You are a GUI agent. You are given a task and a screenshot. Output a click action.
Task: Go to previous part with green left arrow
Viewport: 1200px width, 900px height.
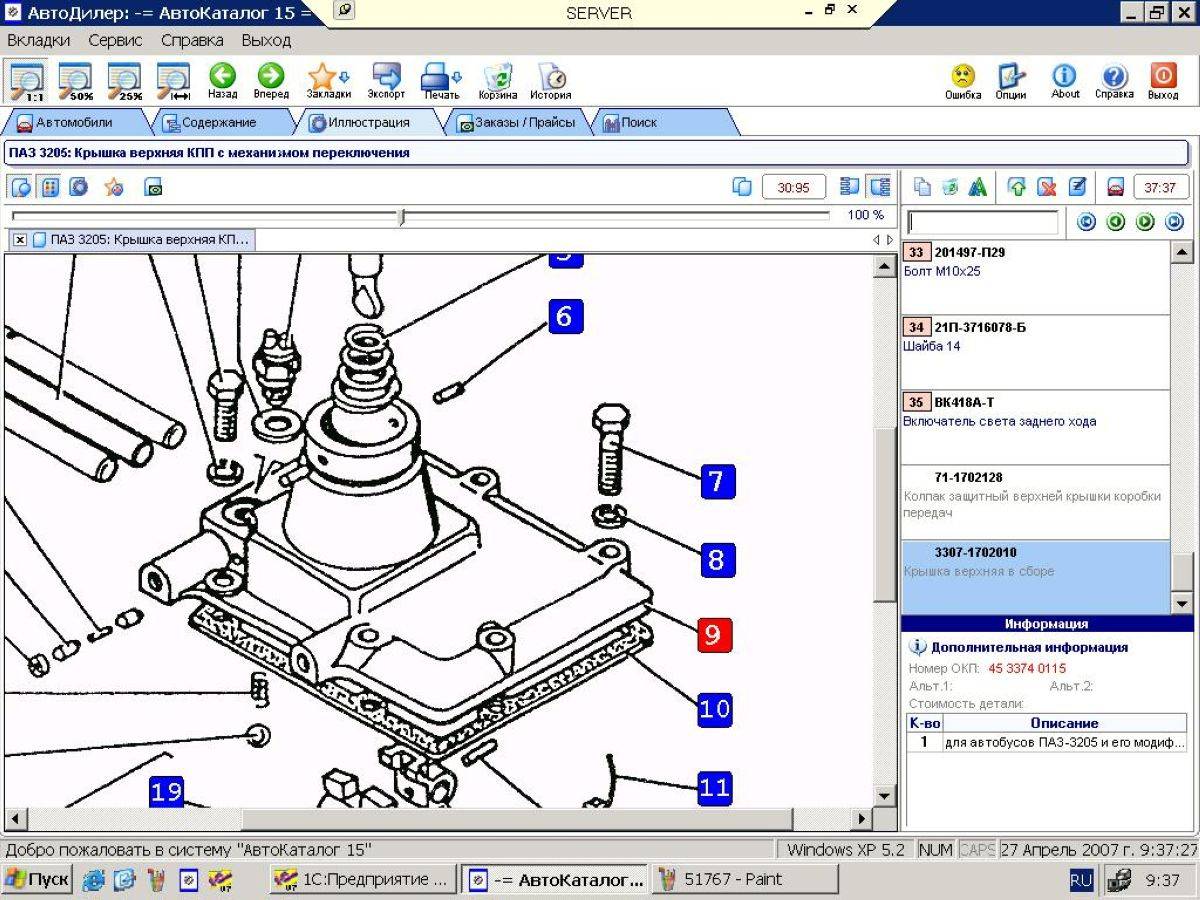pyautogui.click(x=1116, y=222)
